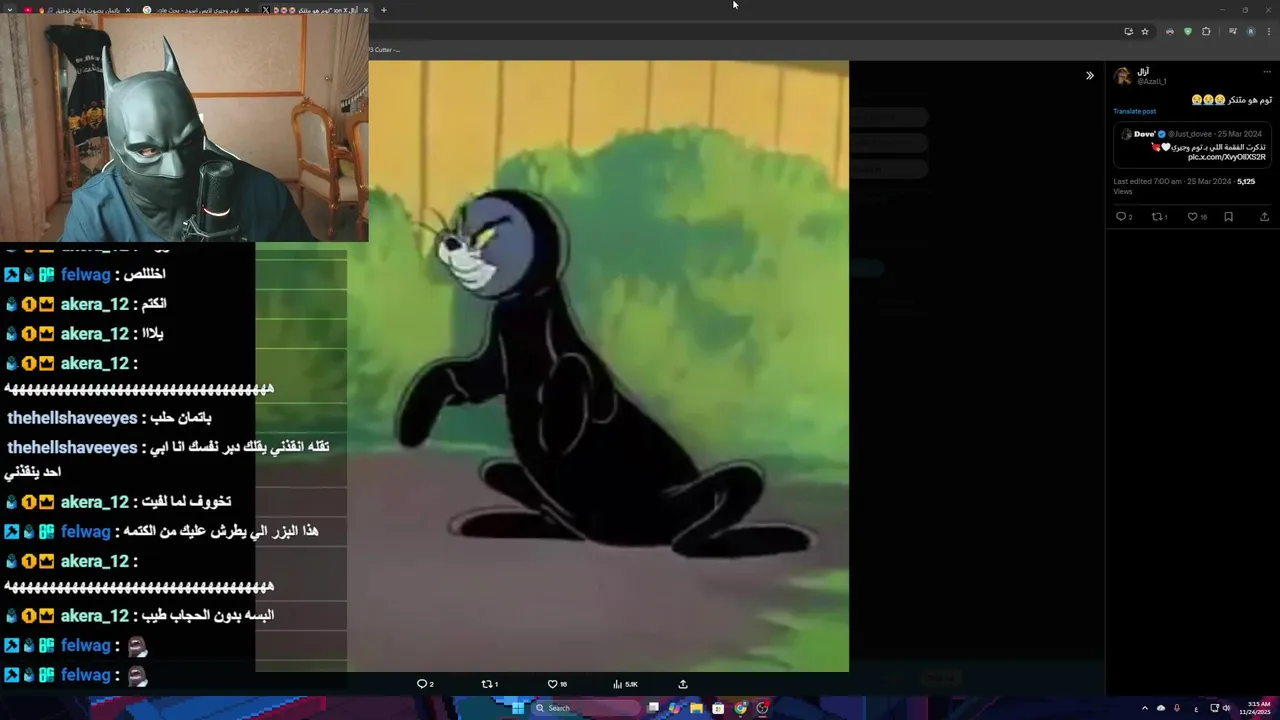Open quoted Dove' post card
Screen dimensions: 1280x720
point(1192,145)
